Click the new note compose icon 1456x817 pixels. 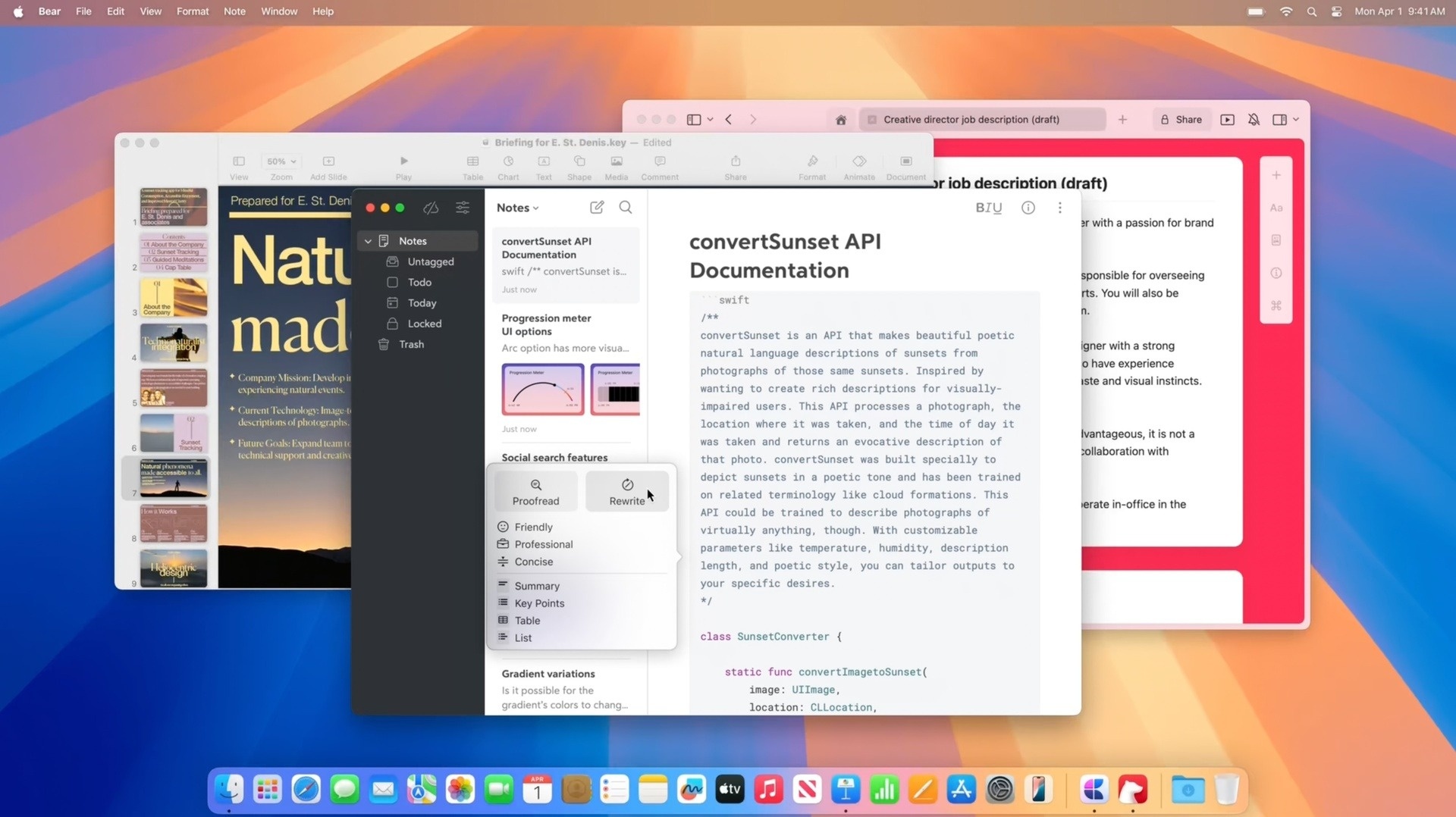click(597, 207)
